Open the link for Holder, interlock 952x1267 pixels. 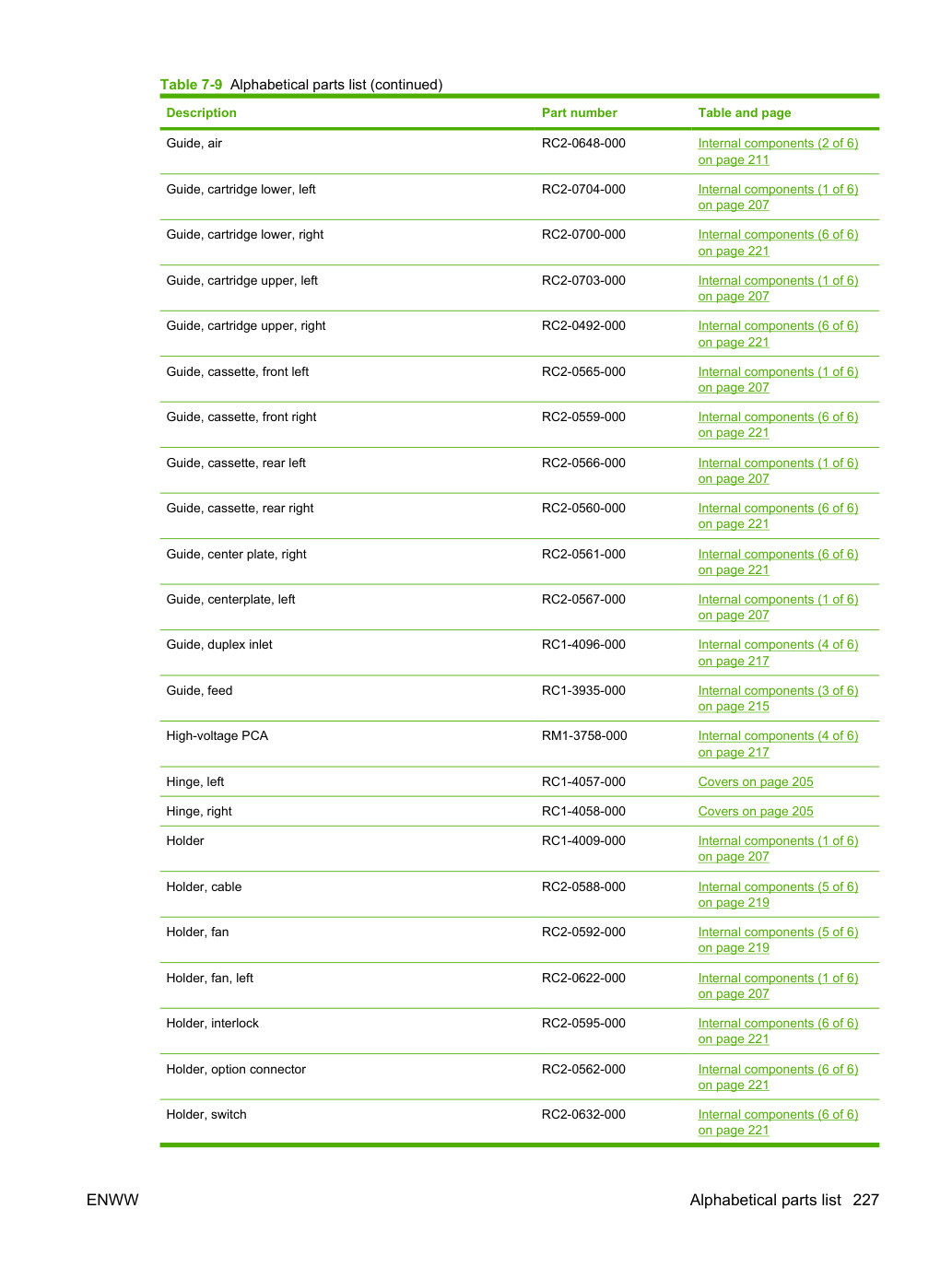778,1031
